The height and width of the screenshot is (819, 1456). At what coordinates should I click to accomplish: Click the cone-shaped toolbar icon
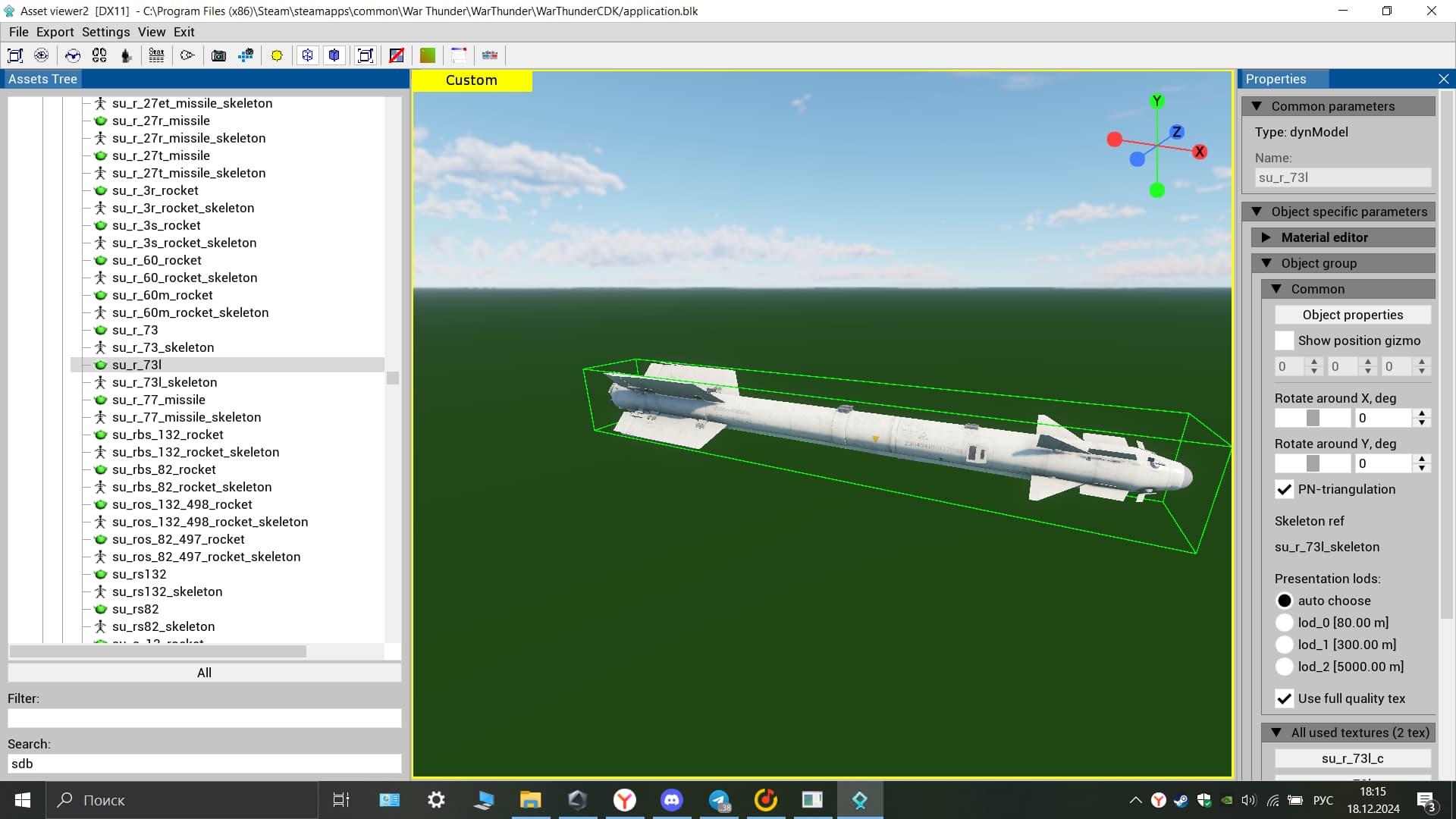pyautogui.click(x=187, y=55)
